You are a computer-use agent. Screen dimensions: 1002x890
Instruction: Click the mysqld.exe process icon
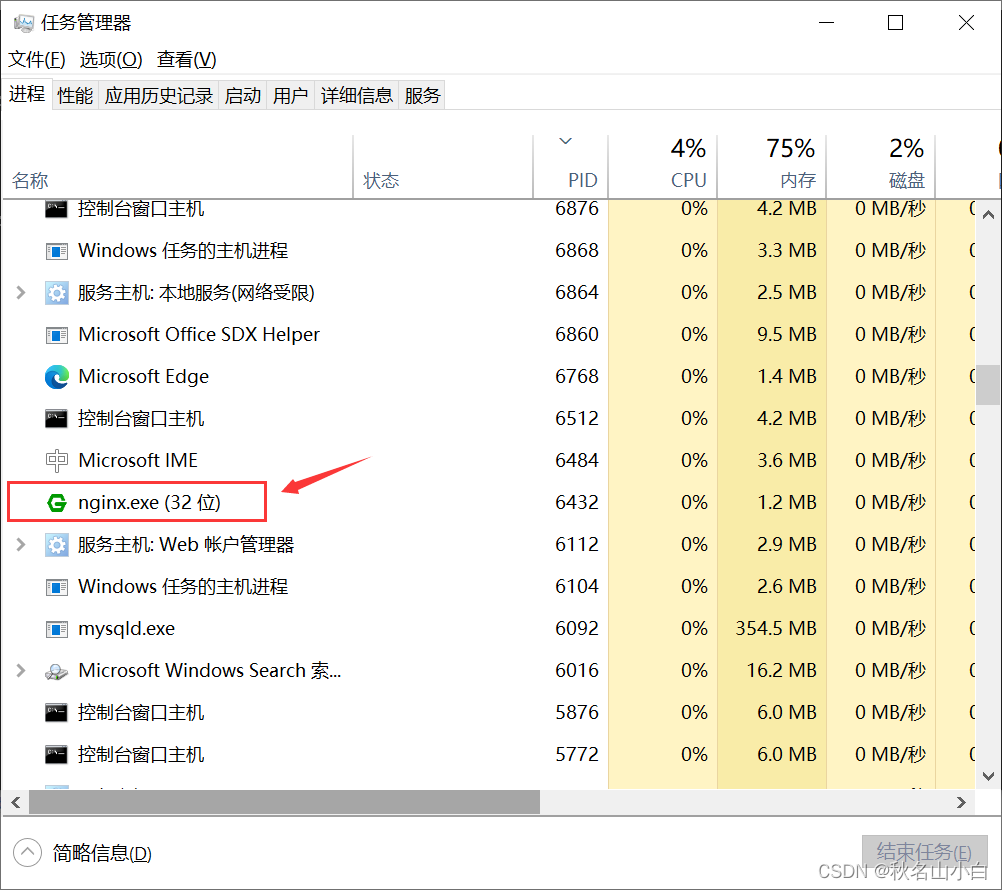coord(56,629)
